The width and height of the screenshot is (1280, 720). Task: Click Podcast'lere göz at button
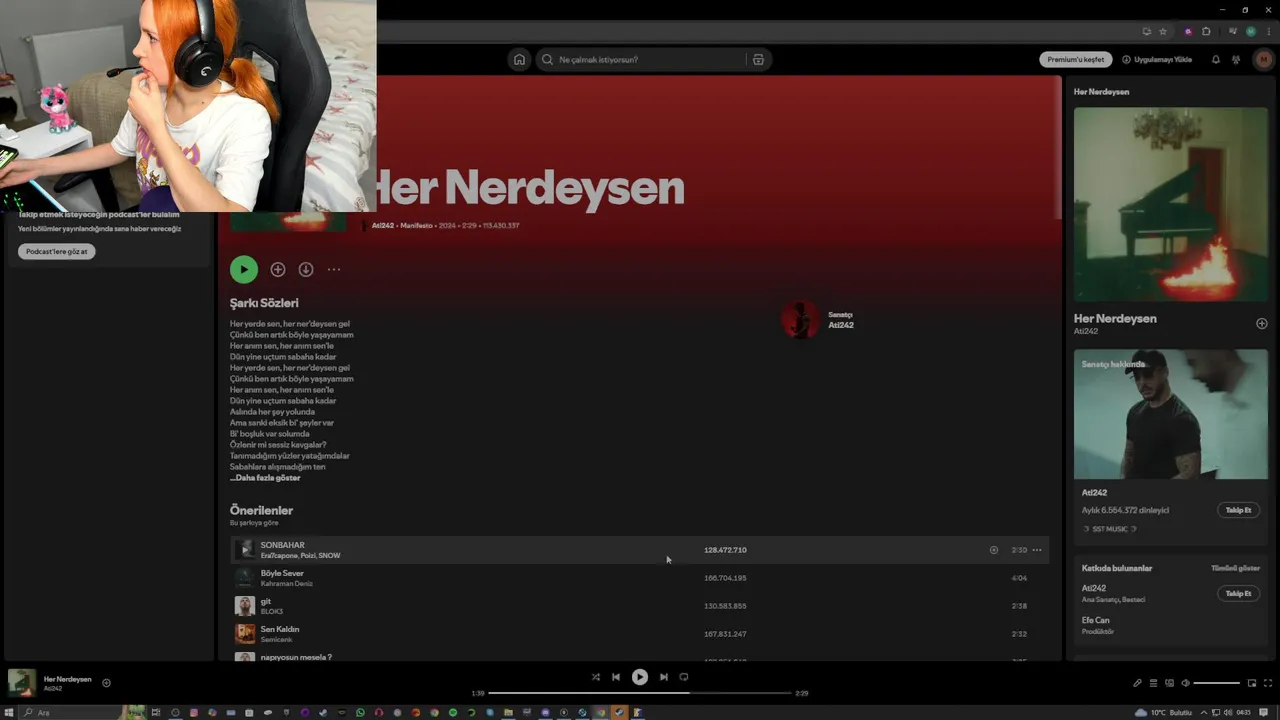(x=57, y=252)
